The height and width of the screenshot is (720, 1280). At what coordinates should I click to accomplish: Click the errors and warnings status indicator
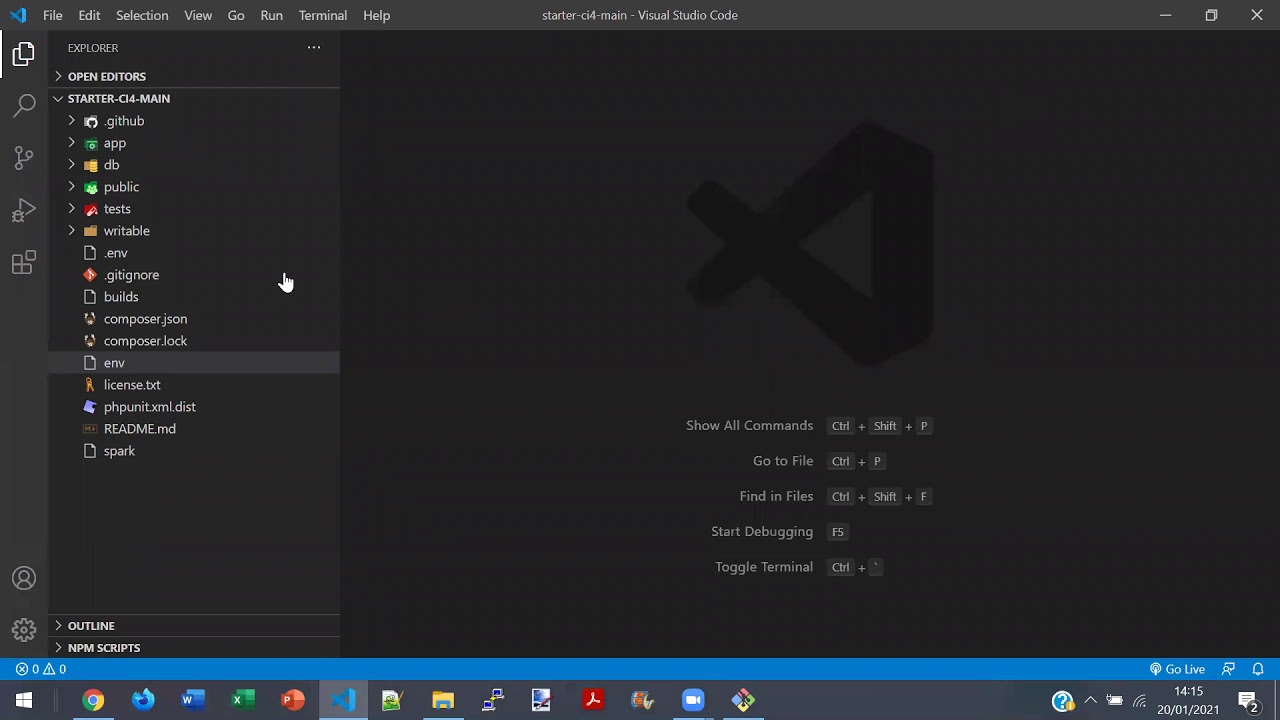pos(41,669)
